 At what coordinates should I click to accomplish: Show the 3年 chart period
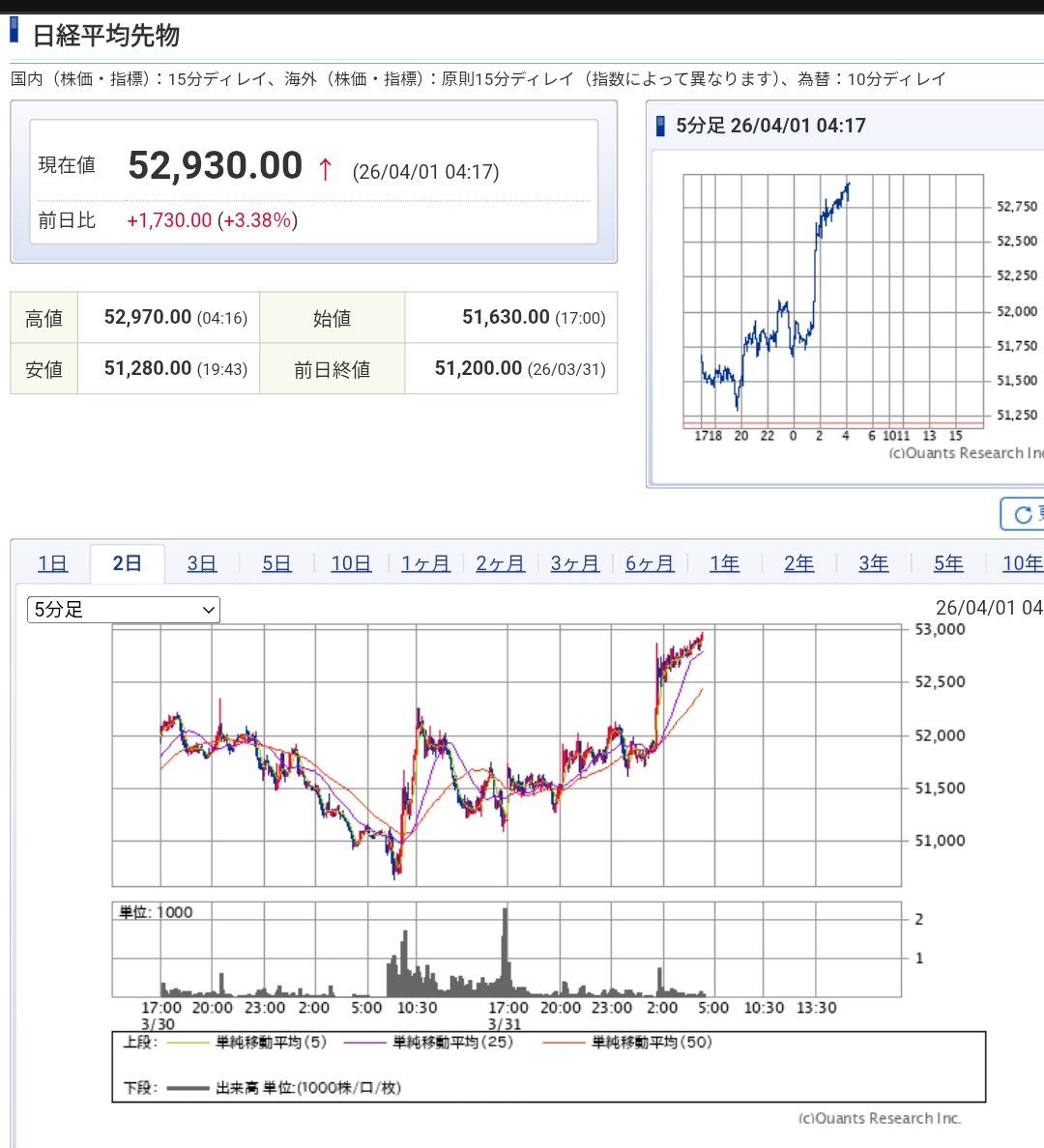pyautogui.click(x=873, y=563)
